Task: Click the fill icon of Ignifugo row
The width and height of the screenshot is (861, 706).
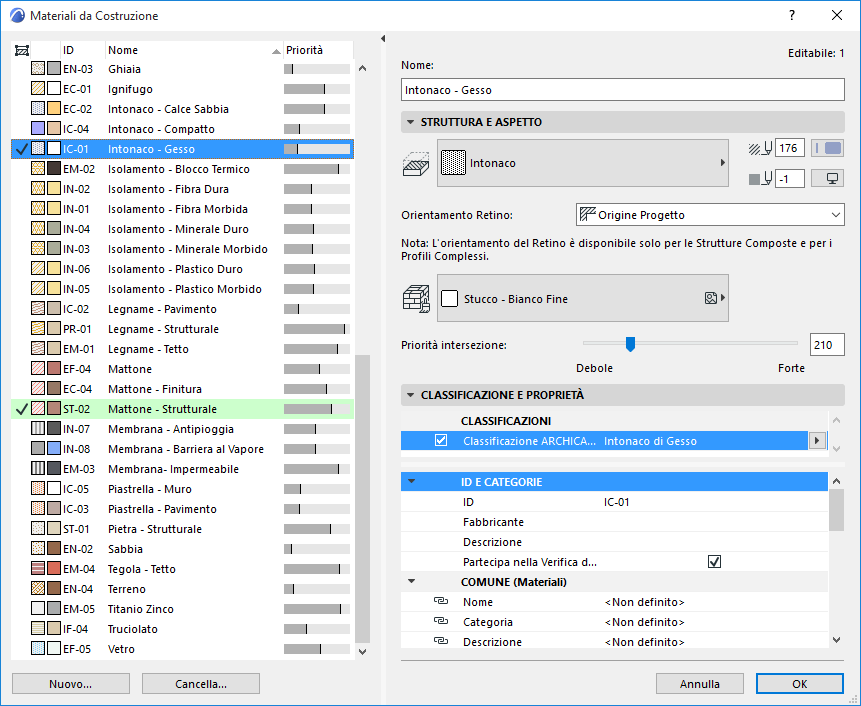Action: (x=38, y=88)
